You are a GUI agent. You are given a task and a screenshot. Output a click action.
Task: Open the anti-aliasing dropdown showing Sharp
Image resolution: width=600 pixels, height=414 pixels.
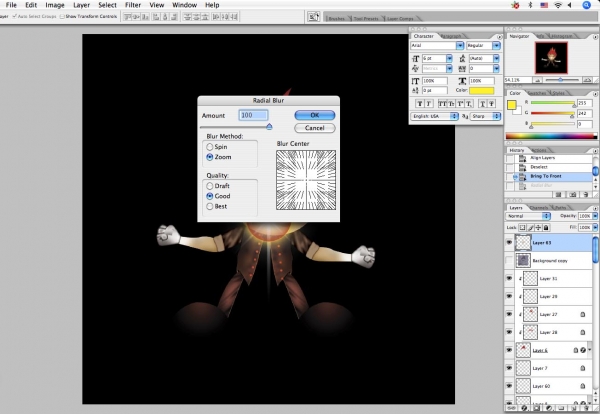pyautogui.click(x=485, y=116)
